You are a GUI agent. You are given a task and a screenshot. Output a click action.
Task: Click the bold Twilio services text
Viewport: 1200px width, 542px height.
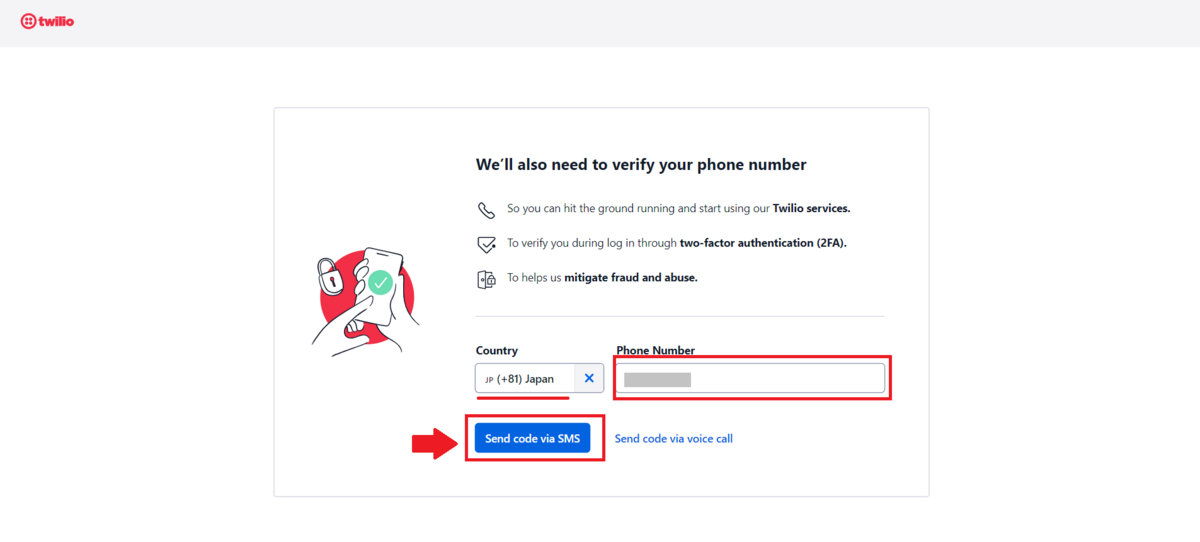tap(811, 209)
